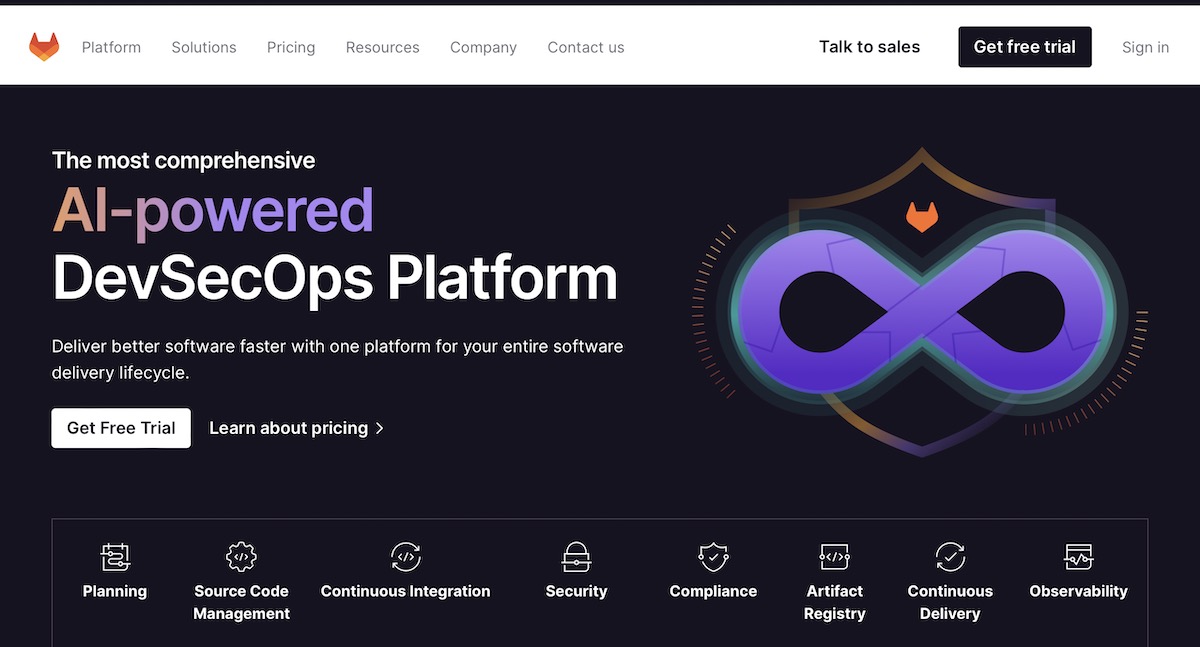Click the header Get free trial button
Screen dimensions: 1200x647
pyautogui.click(x=1025, y=47)
